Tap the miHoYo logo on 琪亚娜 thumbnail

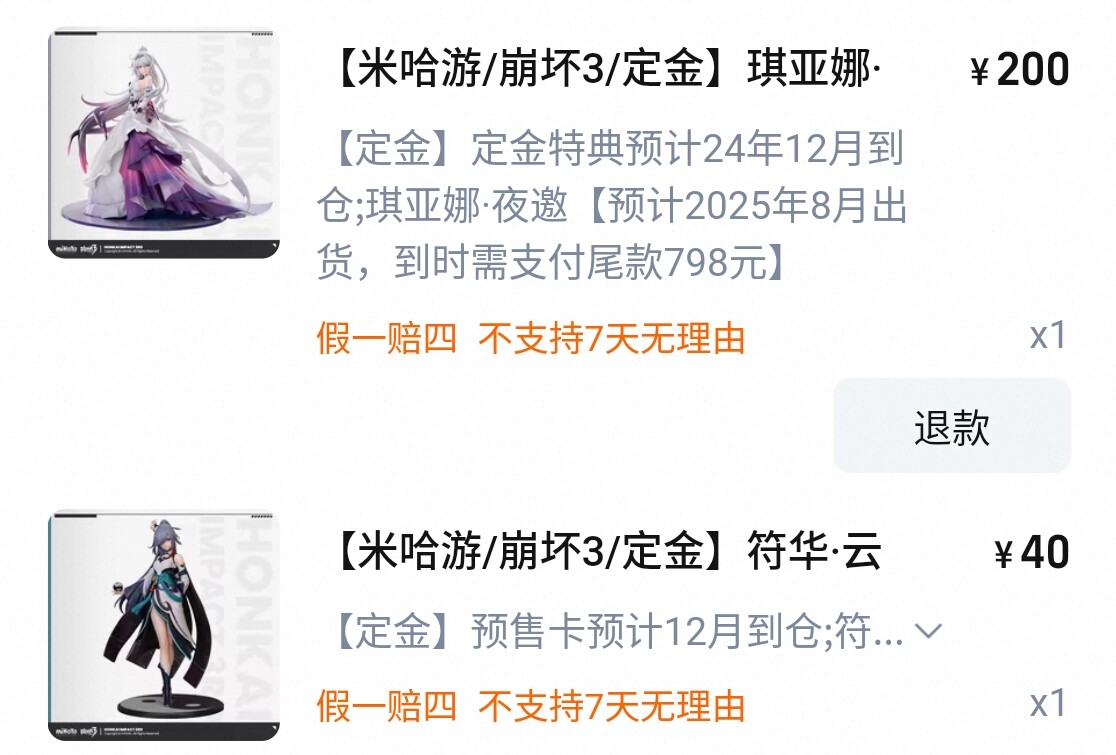[66, 249]
